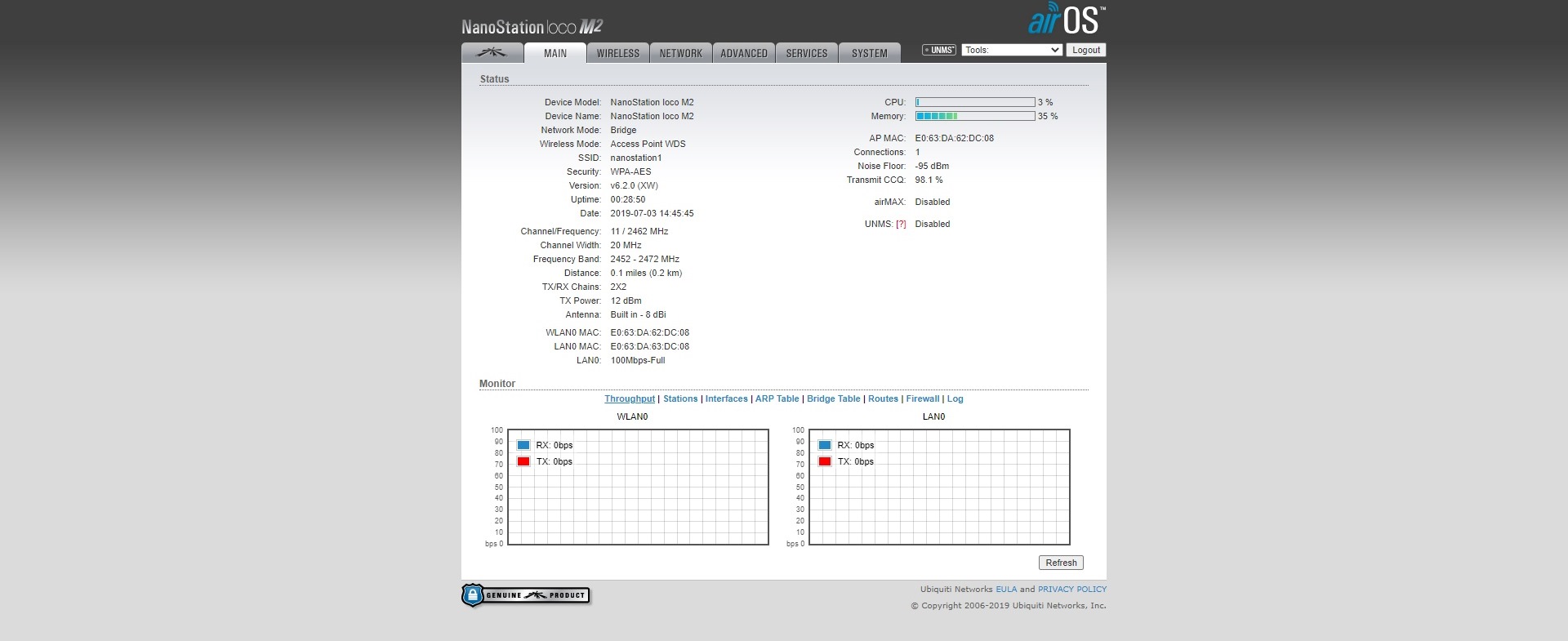Click LAN0 blue RX legend swatch

[825, 445]
